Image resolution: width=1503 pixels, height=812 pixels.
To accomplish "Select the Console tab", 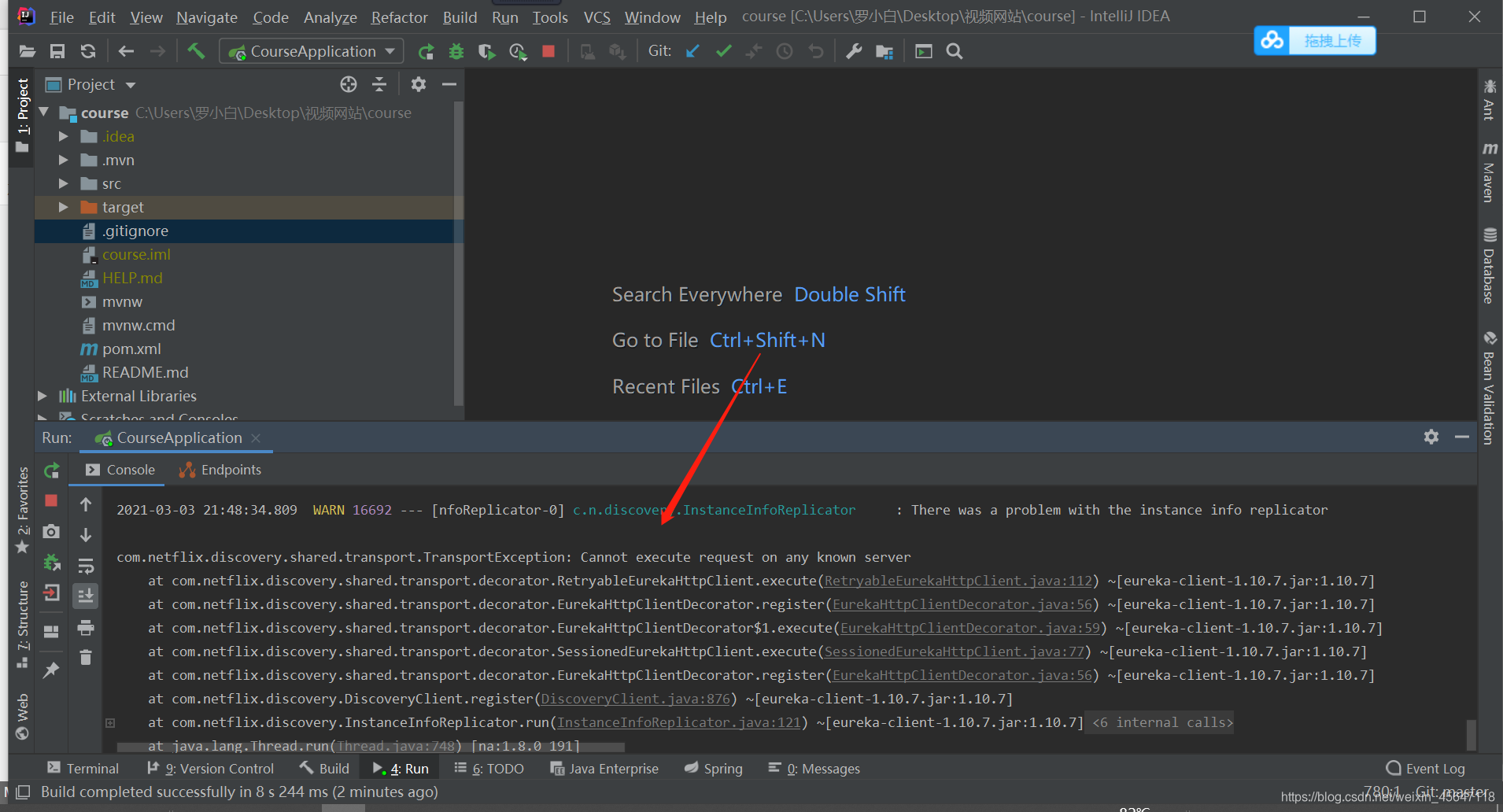I will pyautogui.click(x=120, y=470).
